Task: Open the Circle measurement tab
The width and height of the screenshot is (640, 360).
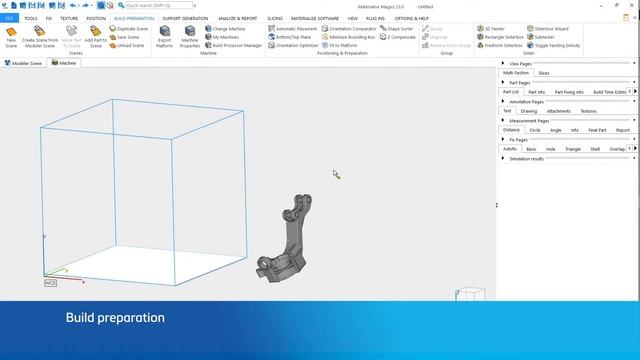Action: tap(535, 130)
